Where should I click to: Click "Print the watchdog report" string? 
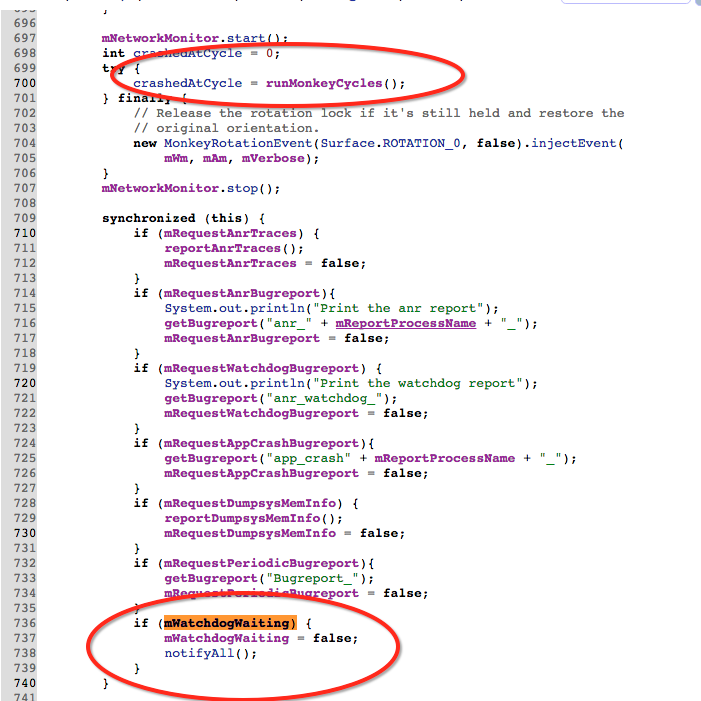[x=418, y=384]
